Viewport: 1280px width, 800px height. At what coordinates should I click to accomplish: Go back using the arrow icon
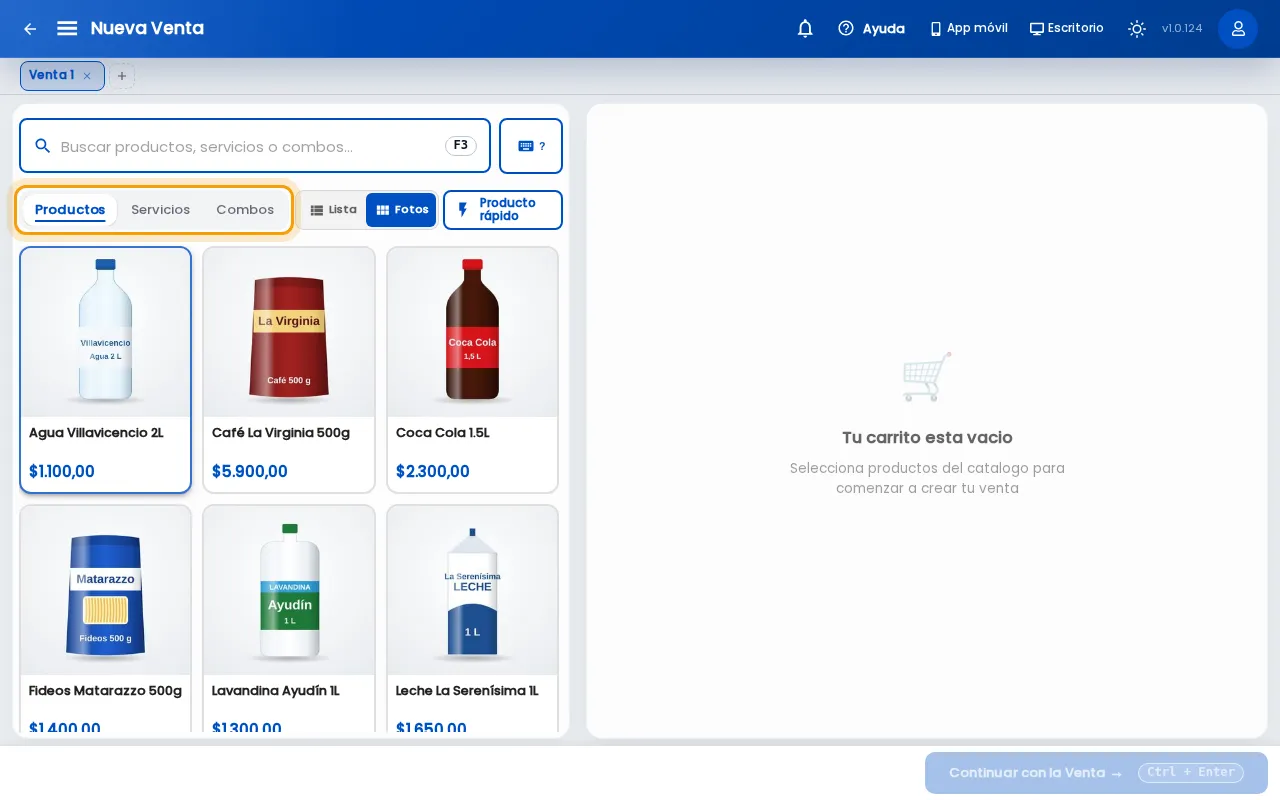click(x=30, y=29)
